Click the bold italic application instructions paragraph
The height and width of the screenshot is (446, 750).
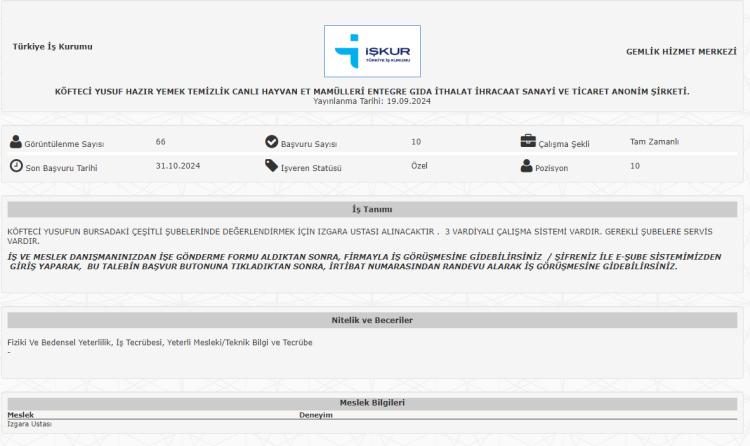[x=364, y=261]
